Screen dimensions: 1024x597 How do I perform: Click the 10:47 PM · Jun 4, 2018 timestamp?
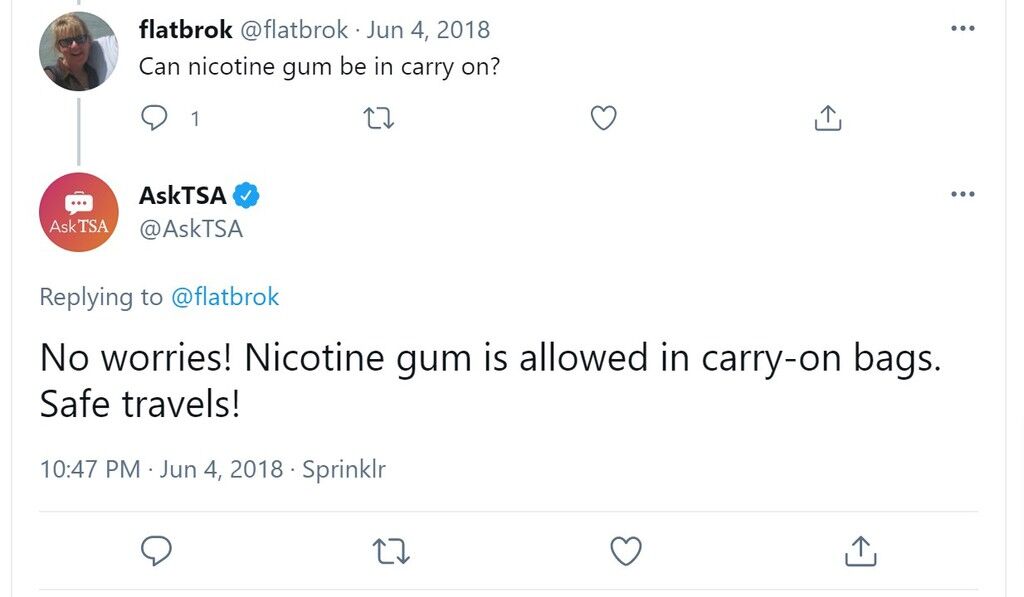click(161, 469)
